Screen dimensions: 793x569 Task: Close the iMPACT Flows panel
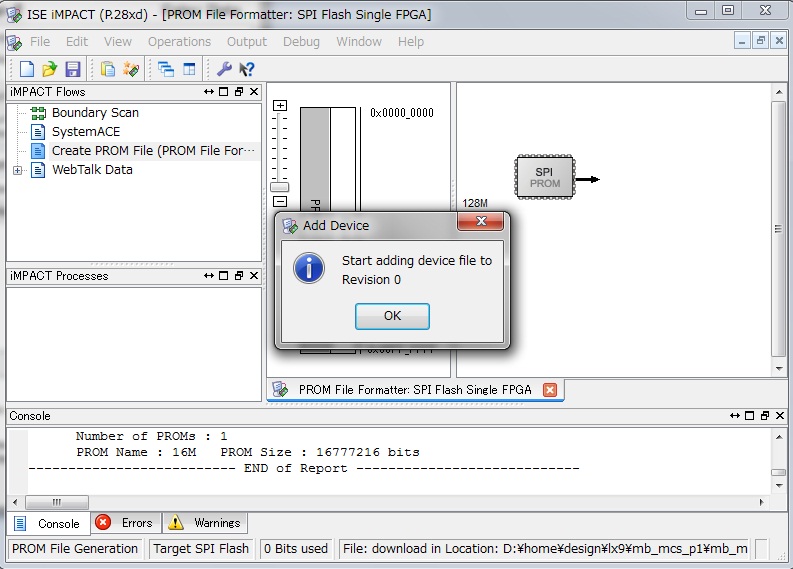[x=254, y=92]
